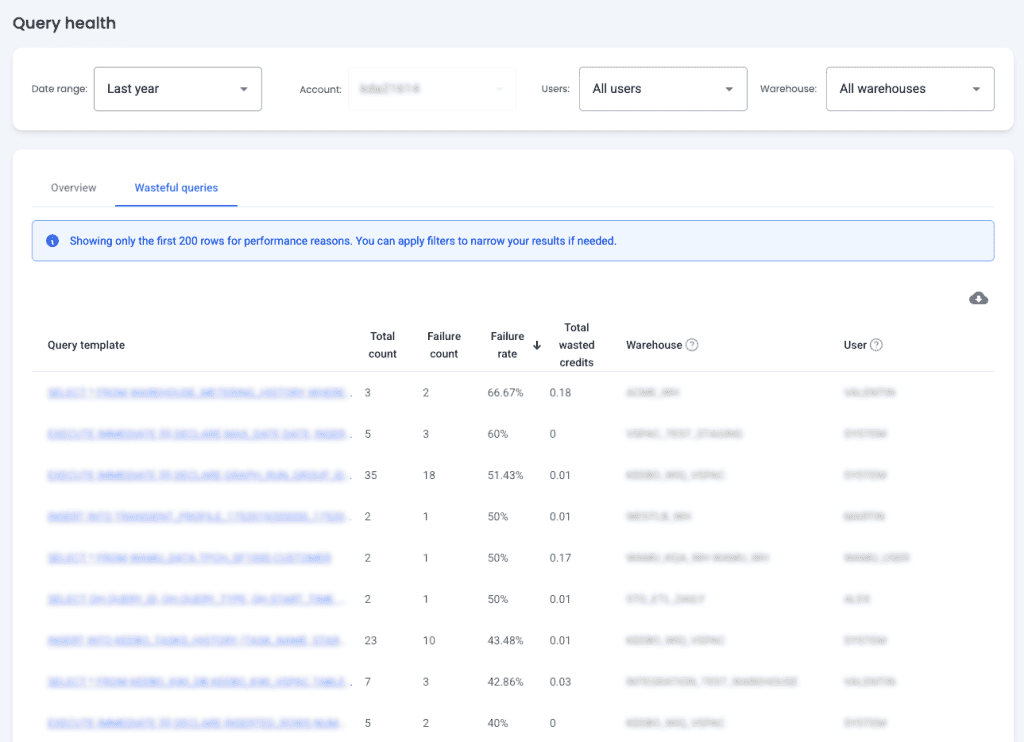Click total count value 35
Screen dimensions: 1024x742
coord(370,475)
